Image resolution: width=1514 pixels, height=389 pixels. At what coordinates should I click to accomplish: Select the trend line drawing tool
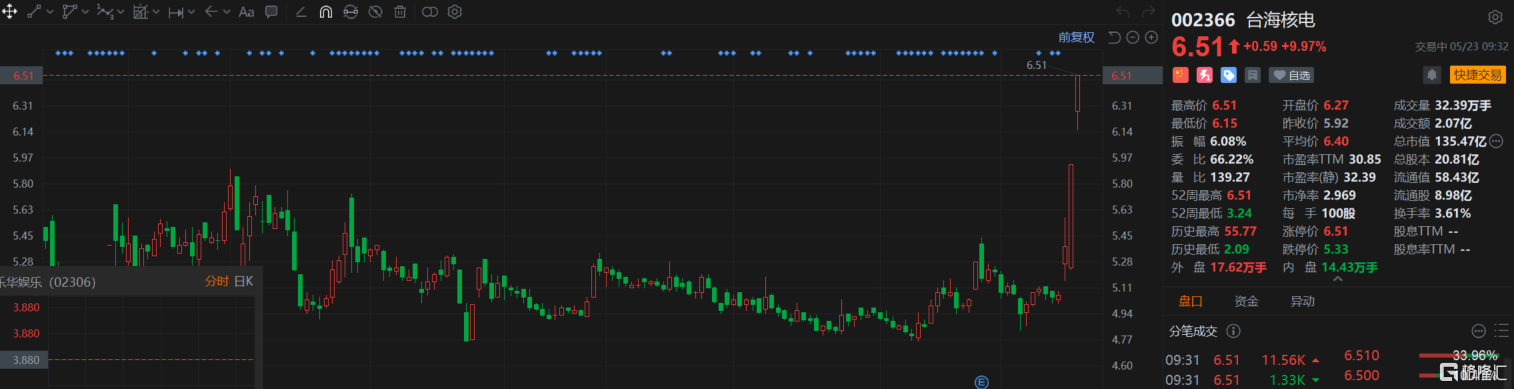(33, 12)
